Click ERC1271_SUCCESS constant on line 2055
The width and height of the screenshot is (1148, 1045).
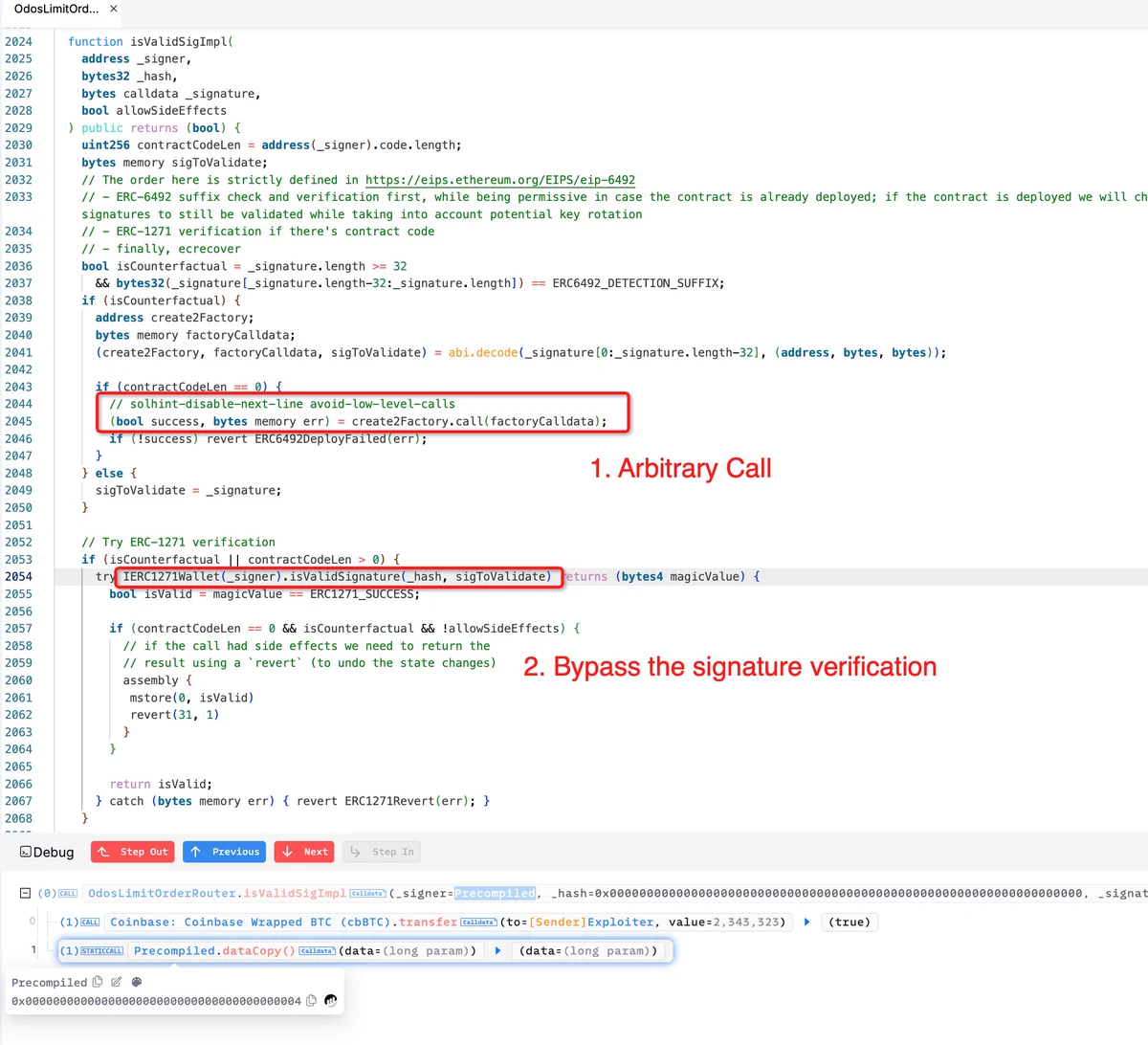coord(362,594)
